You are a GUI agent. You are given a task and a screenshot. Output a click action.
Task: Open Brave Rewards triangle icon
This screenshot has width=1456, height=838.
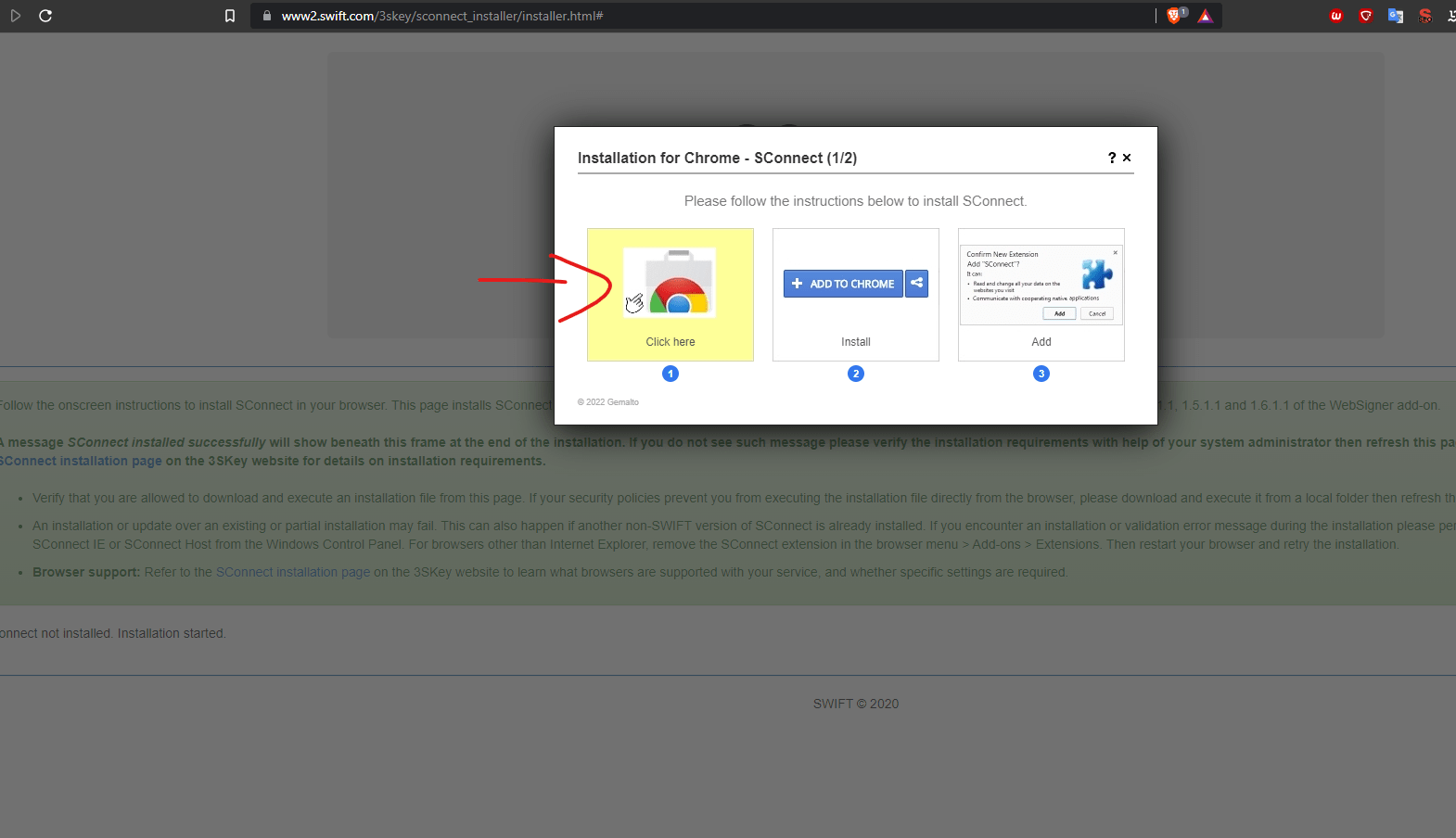[1205, 16]
